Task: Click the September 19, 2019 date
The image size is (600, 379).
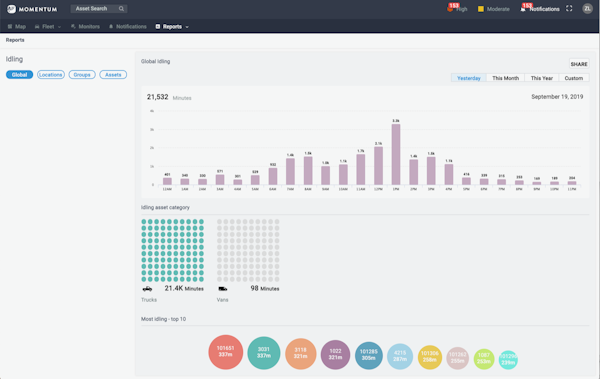Action: coord(557,97)
